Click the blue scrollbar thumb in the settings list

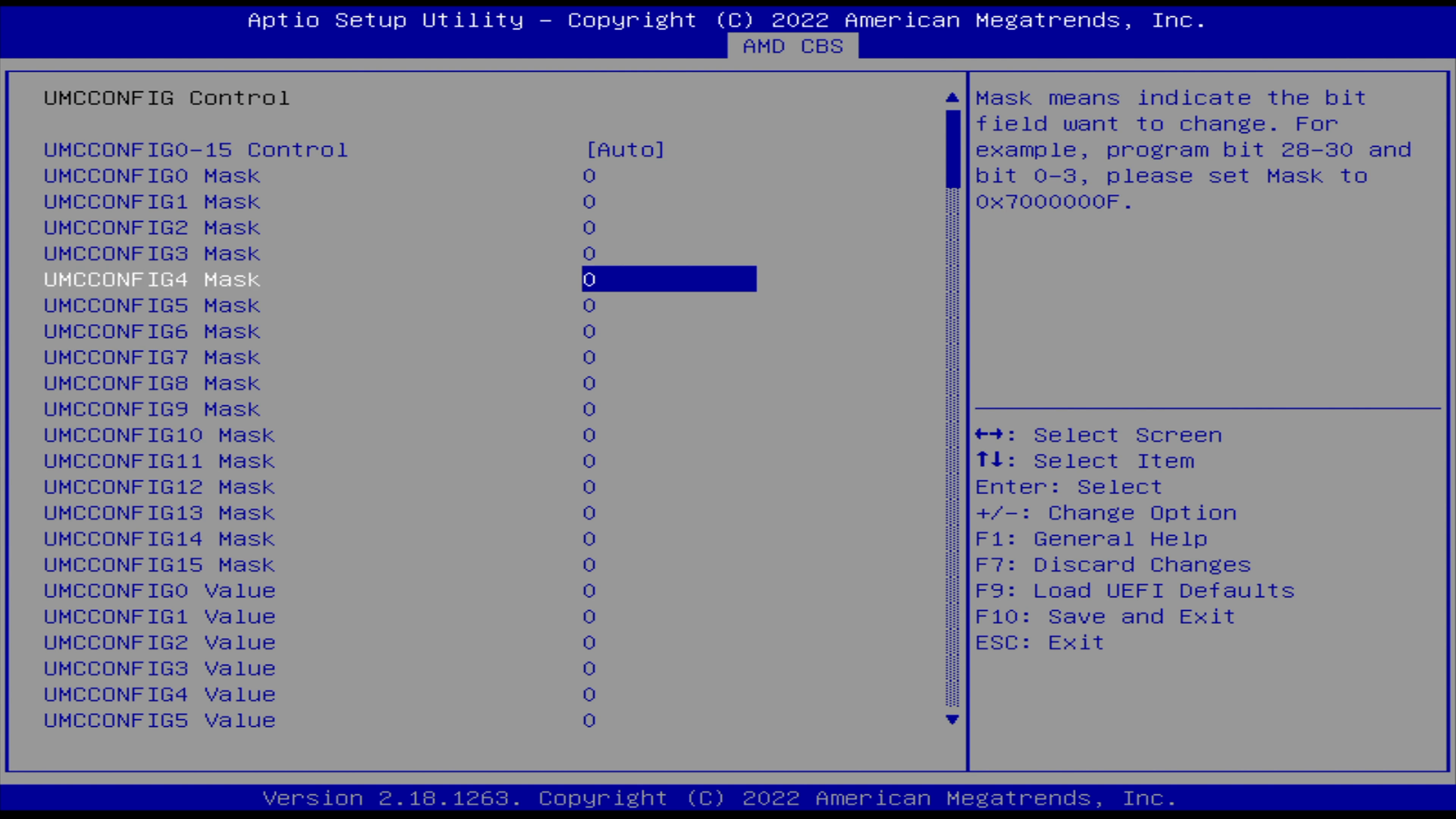pos(952,149)
